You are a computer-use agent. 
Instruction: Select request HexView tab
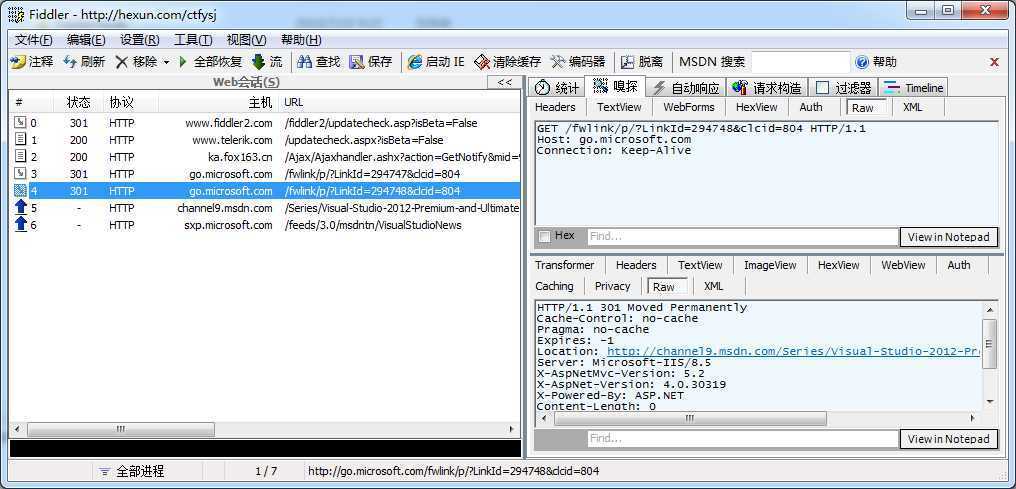click(x=756, y=108)
